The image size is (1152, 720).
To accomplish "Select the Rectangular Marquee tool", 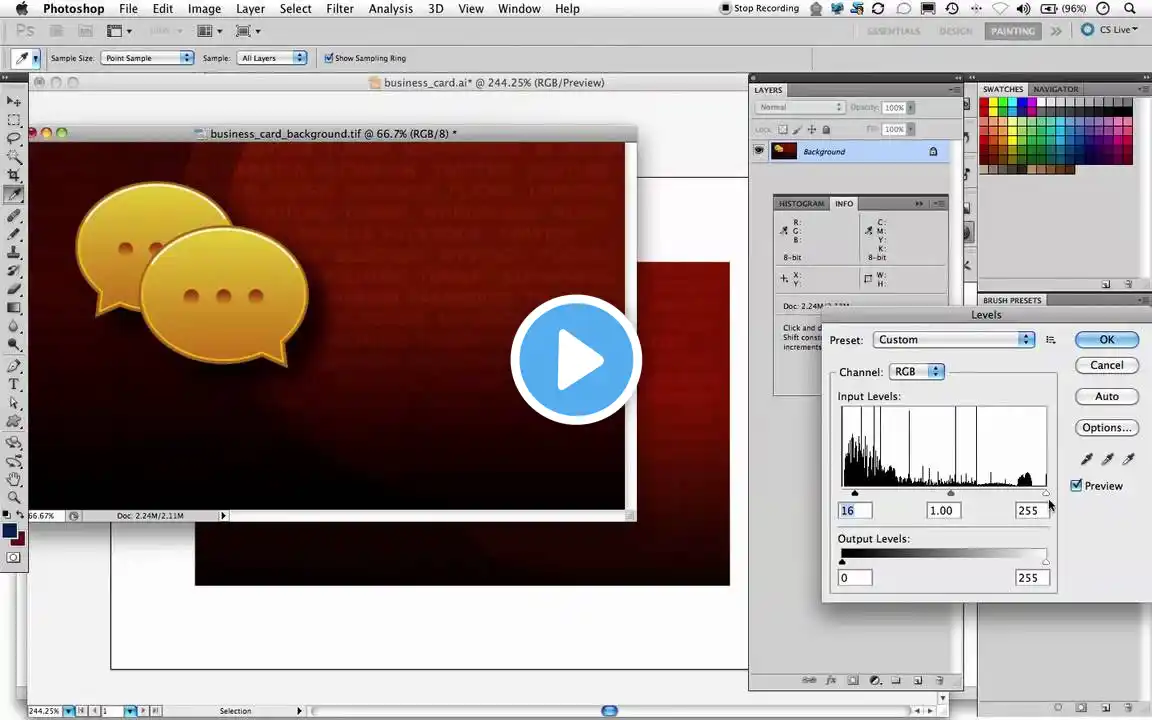I will 13,119.
